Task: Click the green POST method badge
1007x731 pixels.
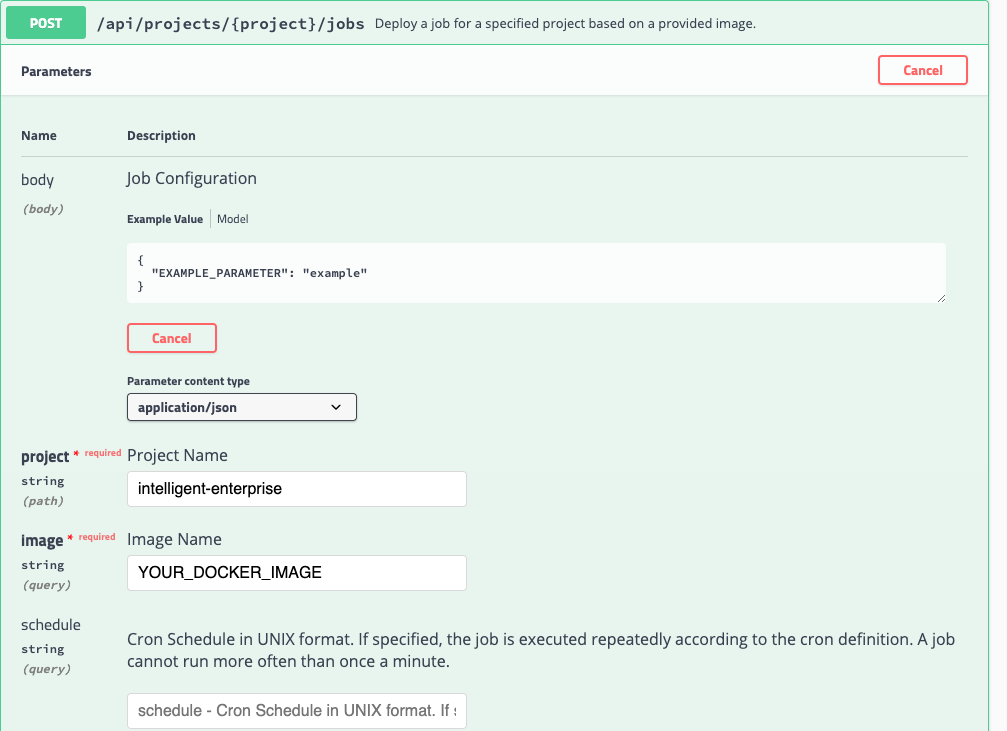Action: (46, 23)
